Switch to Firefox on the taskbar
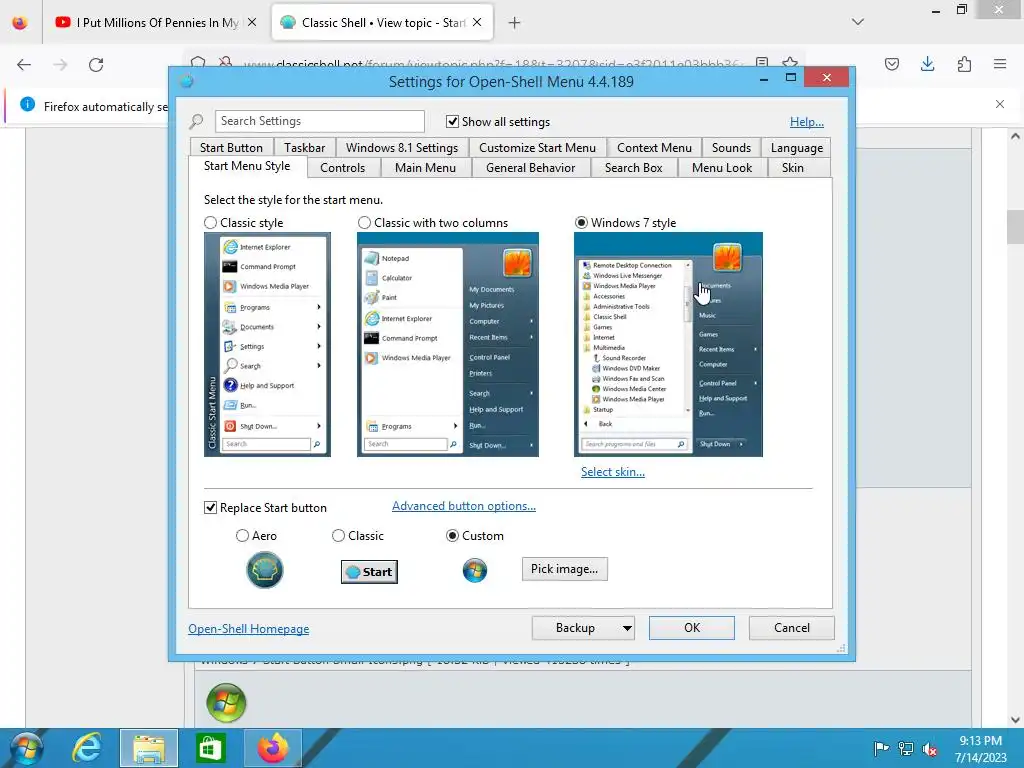The image size is (1024, 768). point(272,748)
